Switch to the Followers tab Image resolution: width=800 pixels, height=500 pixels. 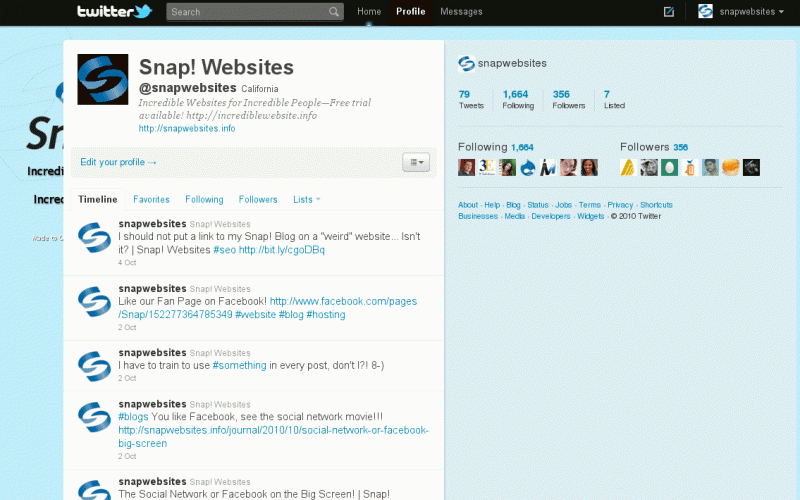tap(258, 199)
